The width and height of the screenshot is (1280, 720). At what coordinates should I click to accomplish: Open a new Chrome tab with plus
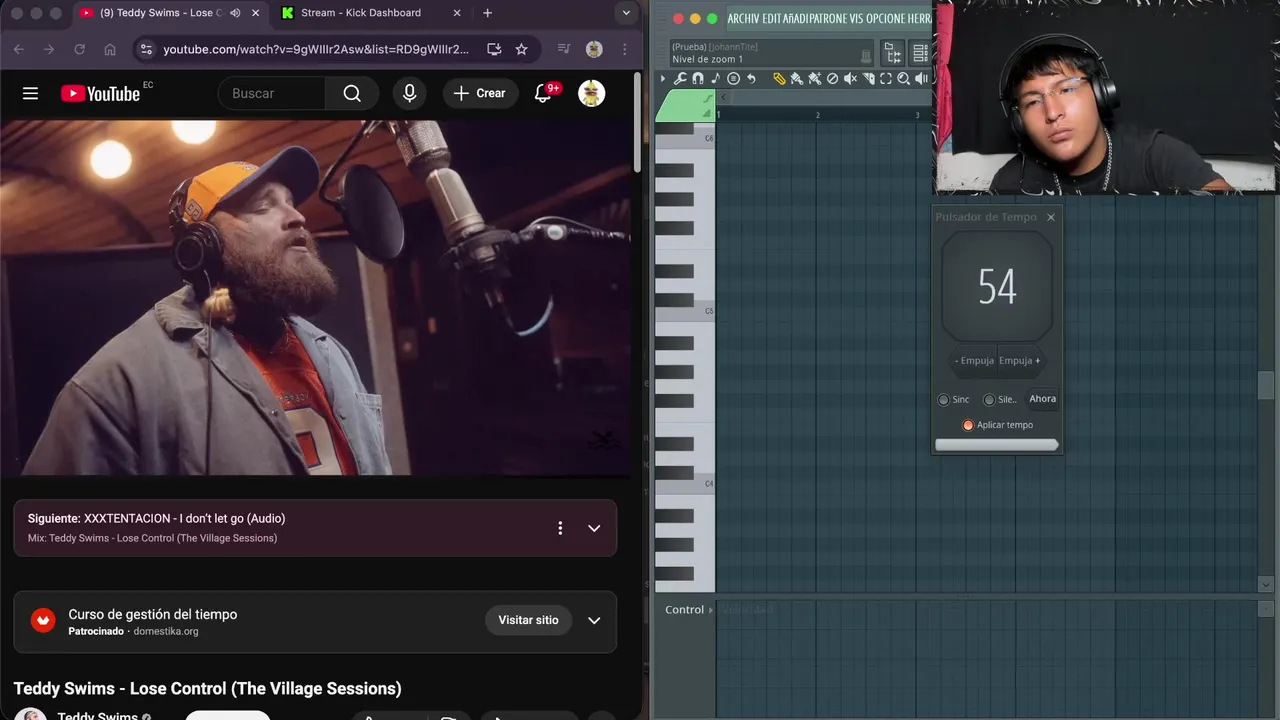click(487, 13)
